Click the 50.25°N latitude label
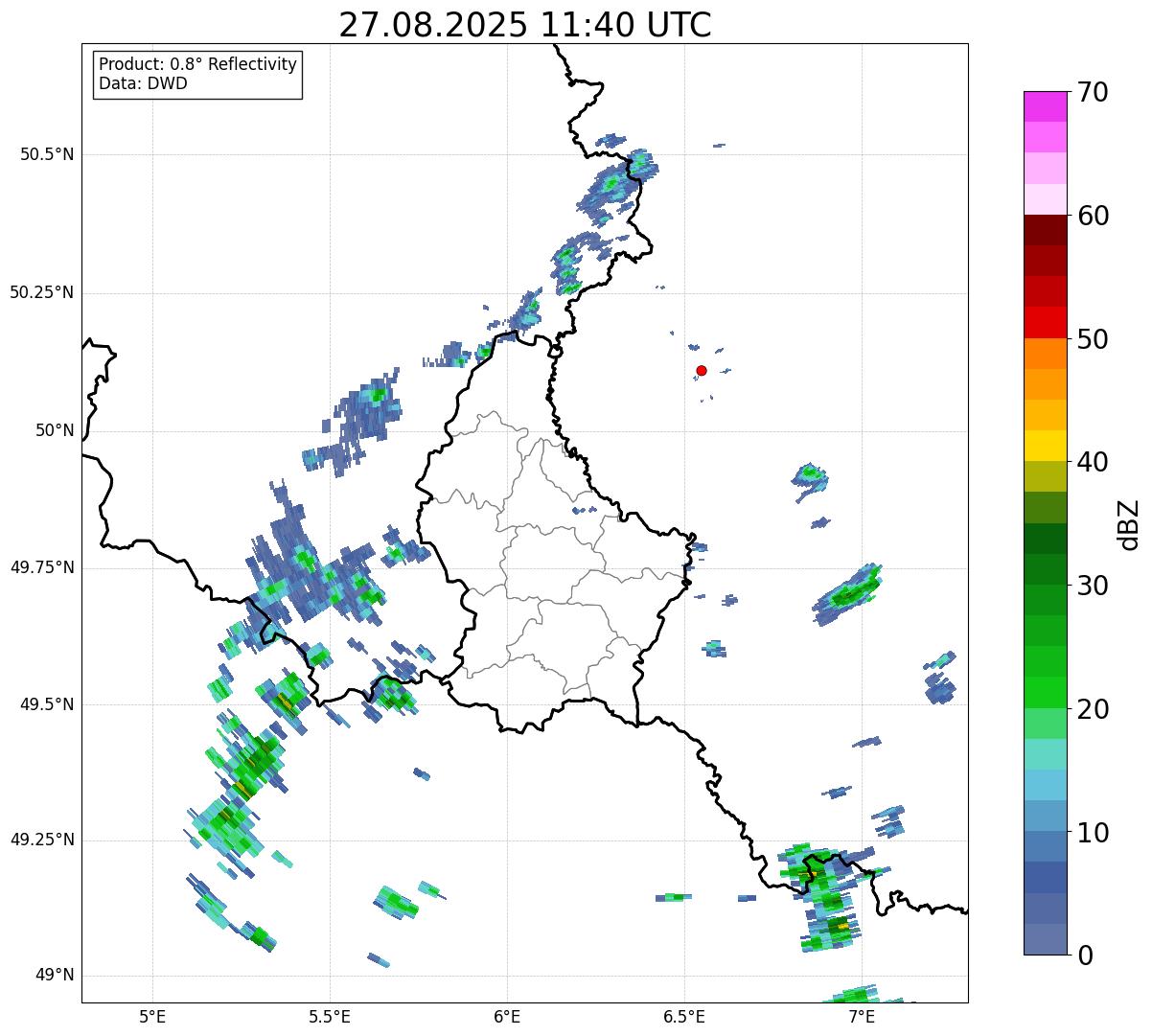 [x=41, y=292]
